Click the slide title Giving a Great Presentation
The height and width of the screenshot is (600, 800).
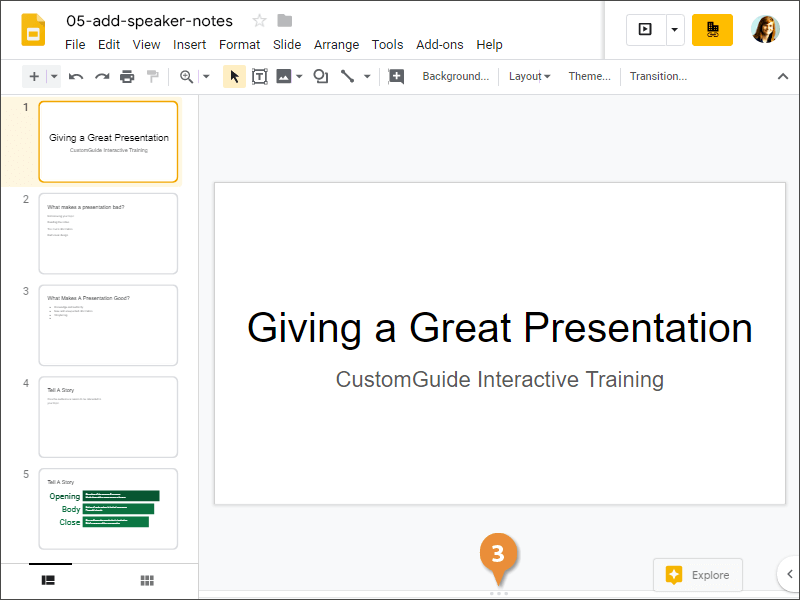499,328
